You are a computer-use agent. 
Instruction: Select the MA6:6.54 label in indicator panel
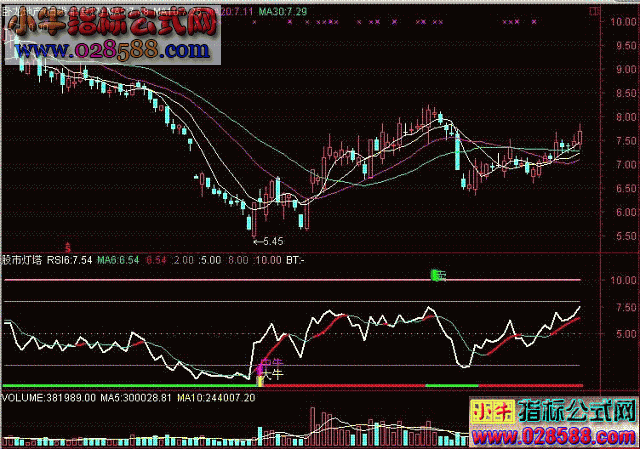pos(120,260)
